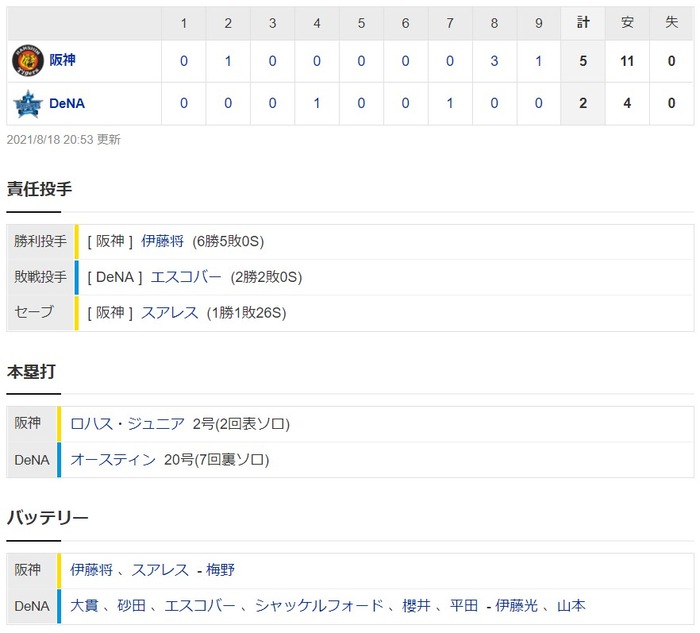Open losing pitcher エスコバー profile link
700x633 pixels.
[186, 277]
